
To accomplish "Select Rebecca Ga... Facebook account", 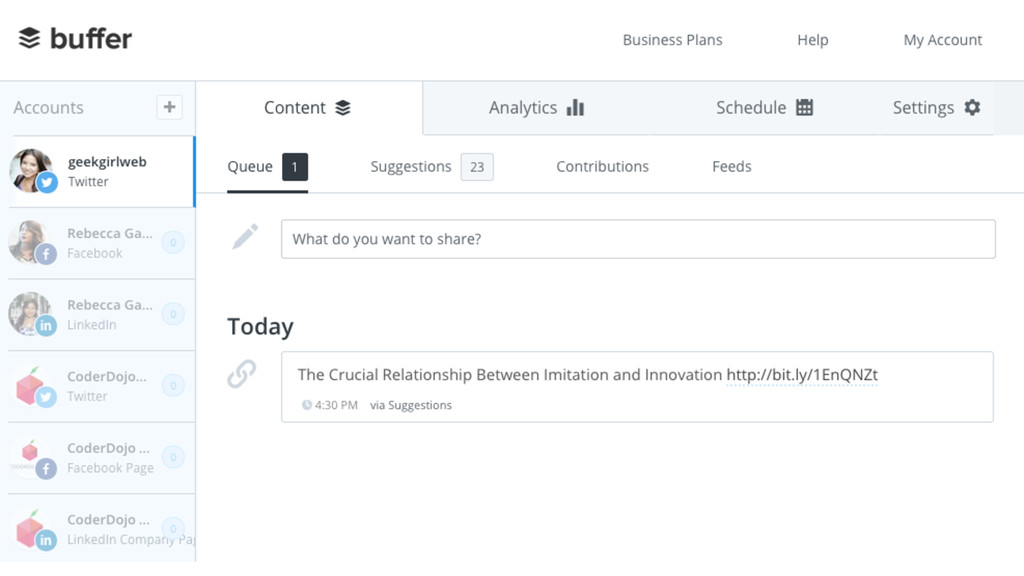I will pyautogui.click(x=101, y=244).
